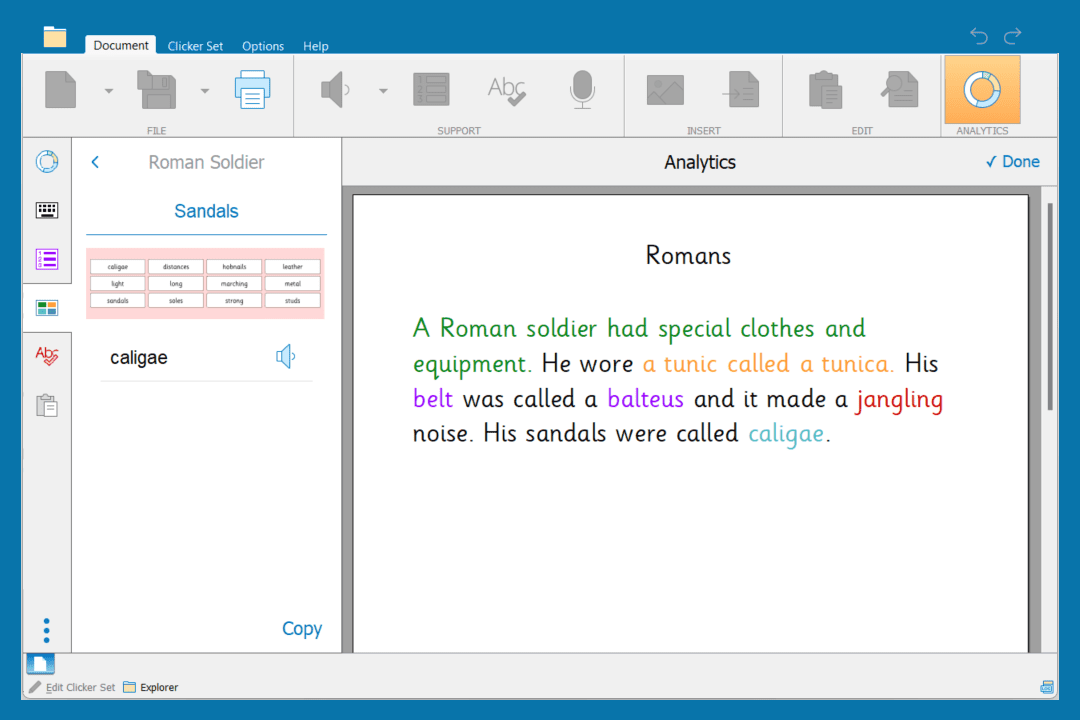Select the document page tab icon at bottom
Image resolution: width=1080 pixels, height=720 pixels.
click(x=41, y=664)
